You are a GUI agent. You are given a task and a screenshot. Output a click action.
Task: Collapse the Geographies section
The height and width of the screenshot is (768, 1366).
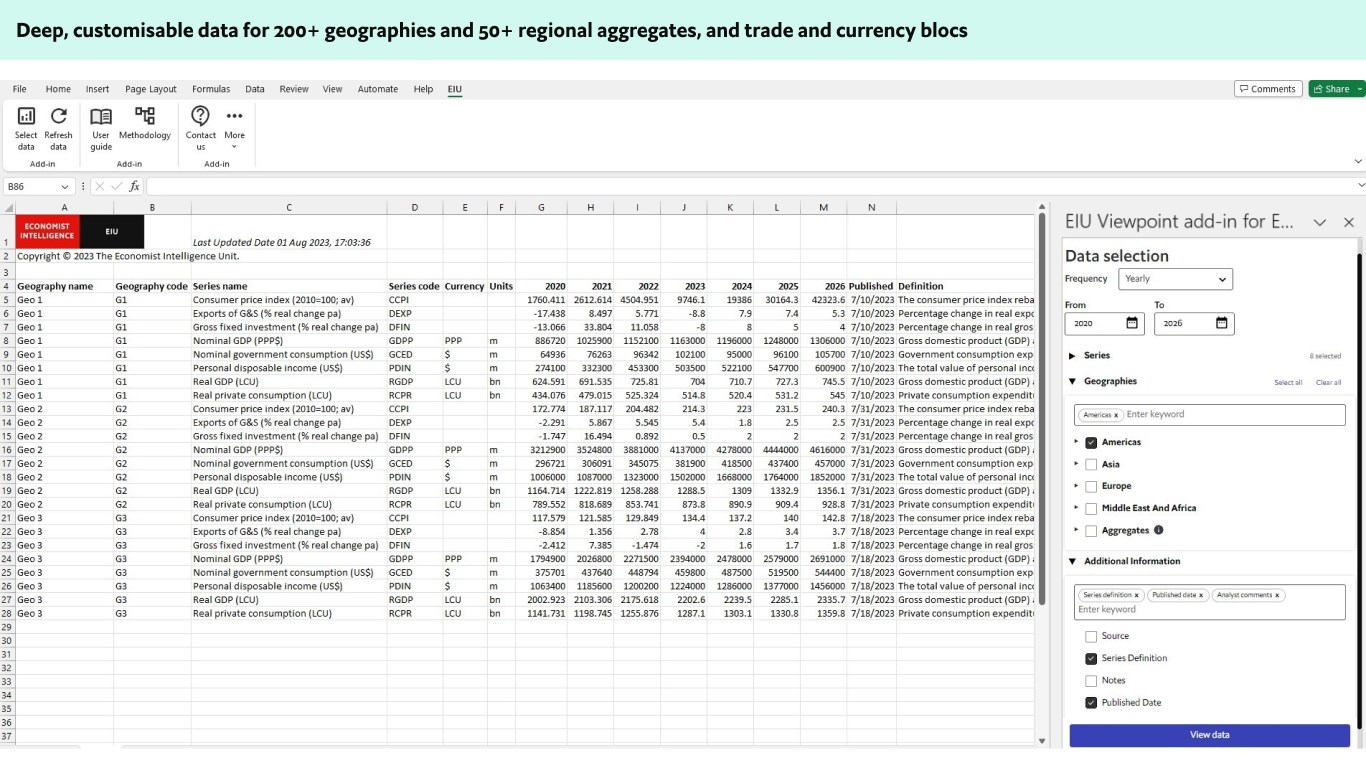[1072, 381]
